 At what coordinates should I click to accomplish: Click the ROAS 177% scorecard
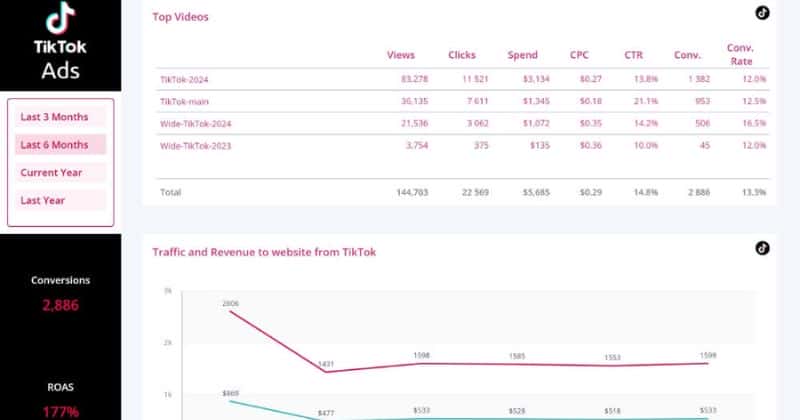pyautogui.click(x=60, y=400)
